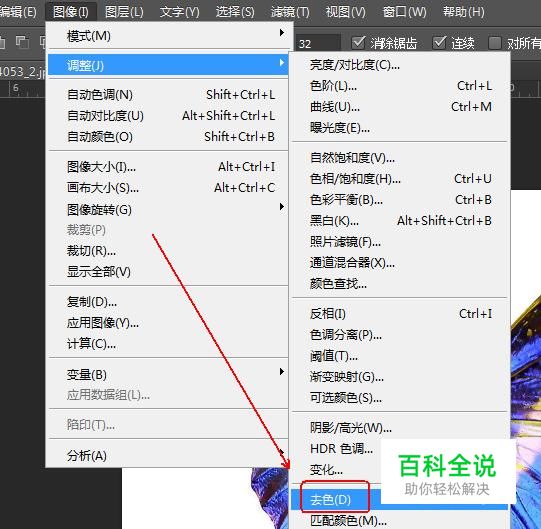Open 应用图像(Y) dialog
Screen dimensions: 541x529
pos(168,323)
